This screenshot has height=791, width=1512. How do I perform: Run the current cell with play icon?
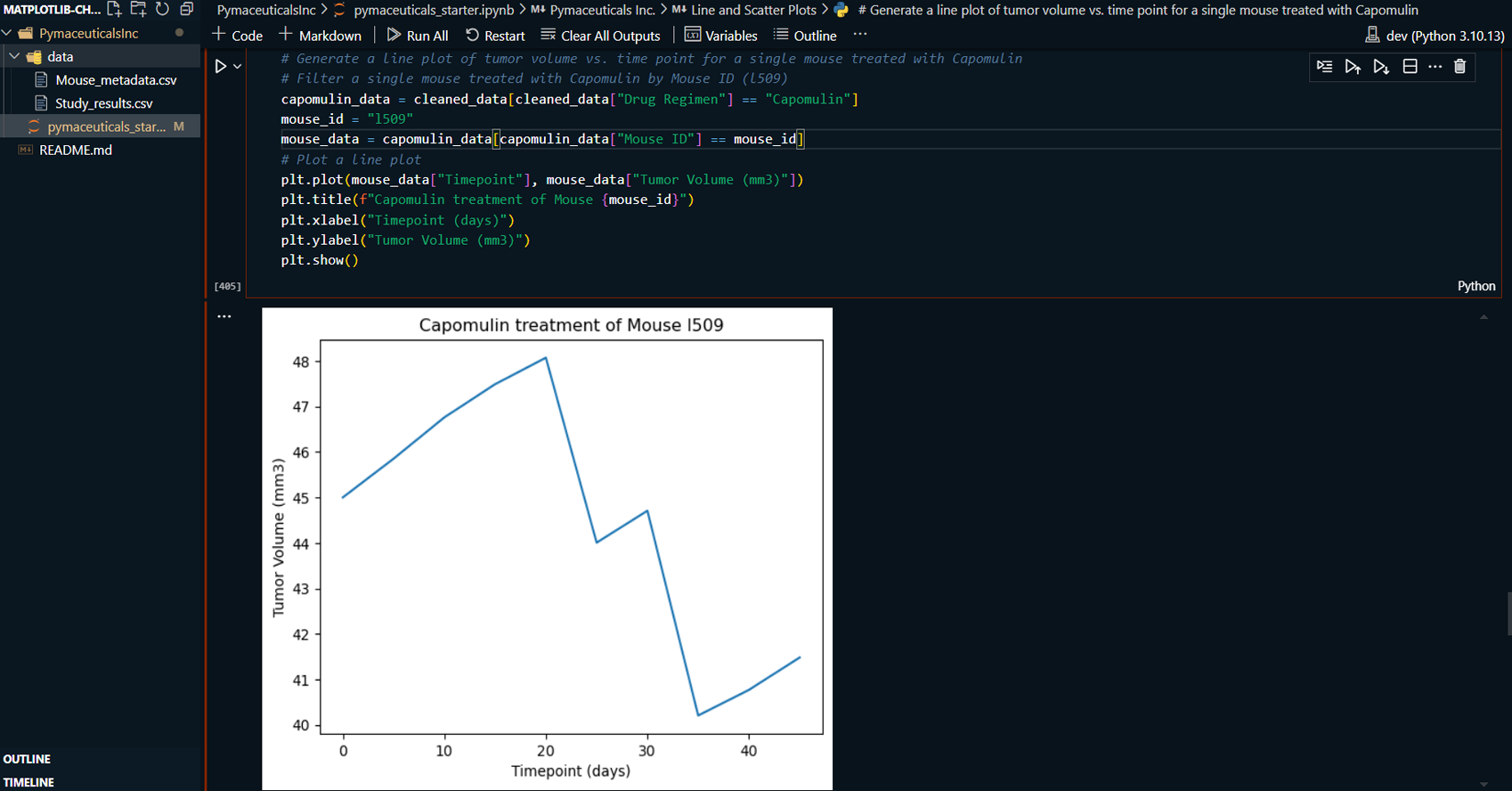(221, 66)
